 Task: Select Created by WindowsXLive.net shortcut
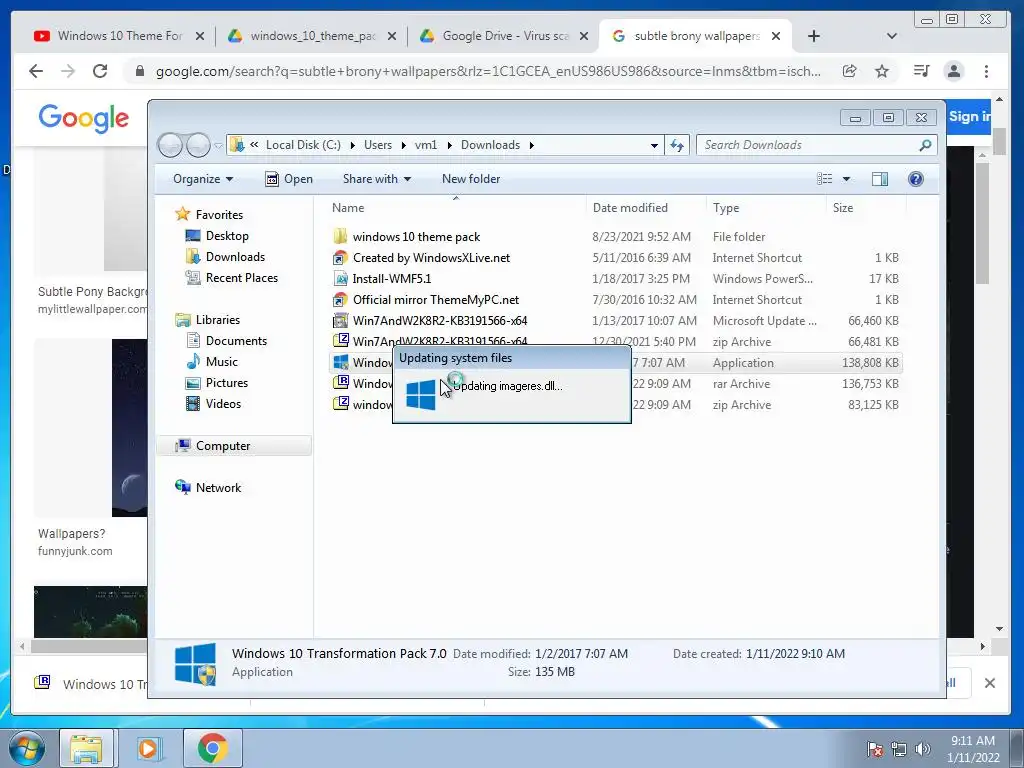pos(421,257)
